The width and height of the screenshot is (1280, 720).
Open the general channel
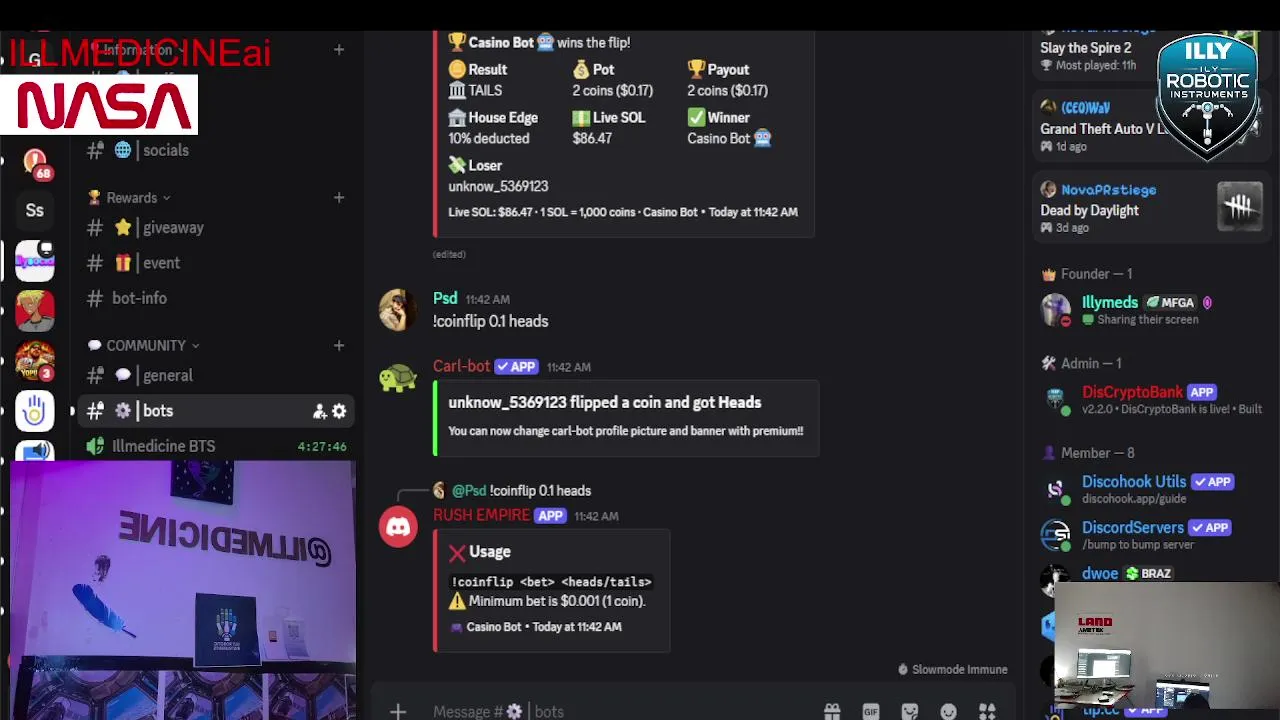pyautogui.click(x=214, y=375)
